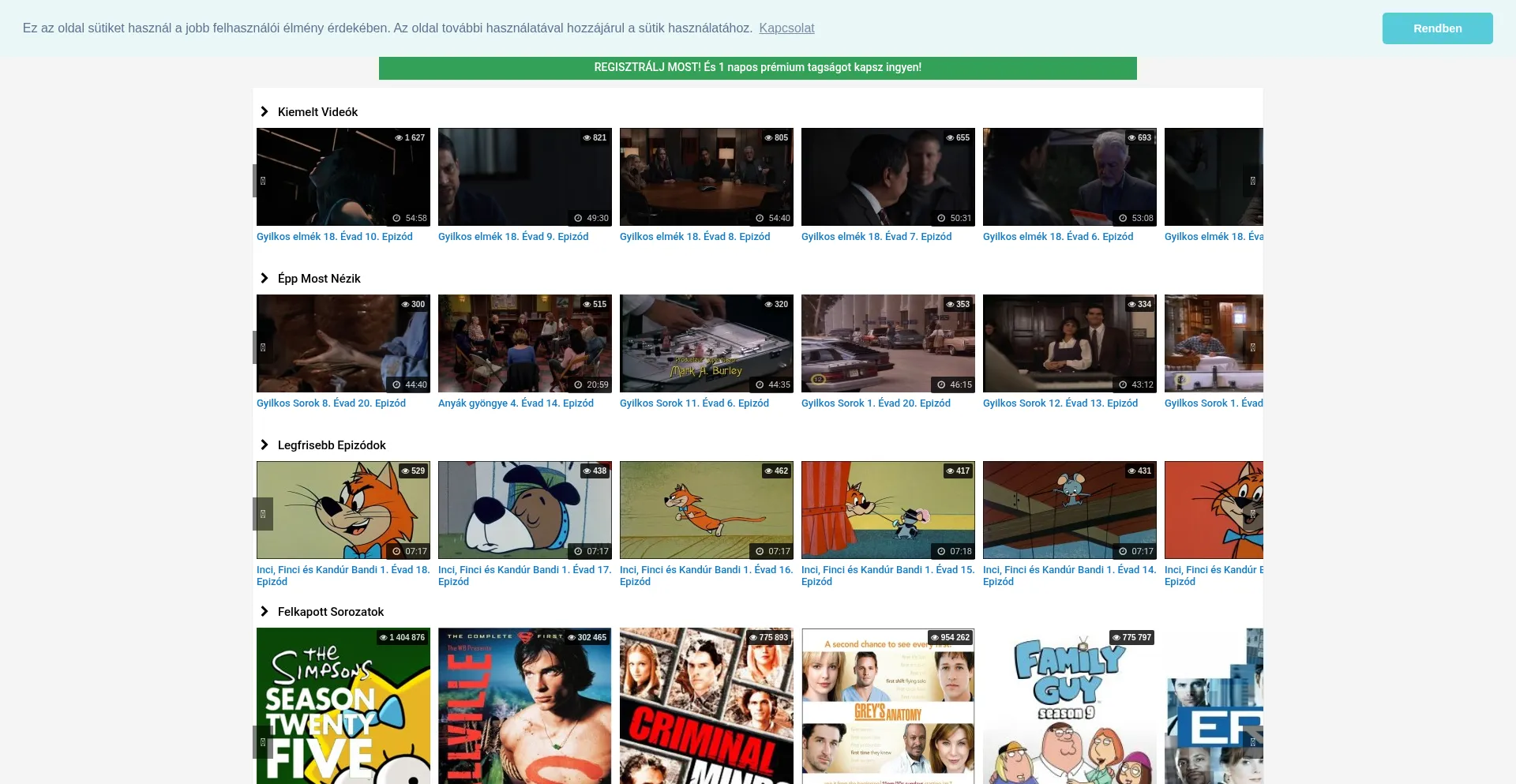Show previous items in Épp Most Nézik carousel
This screenshot has height=784, width=1516.
pos(263,347)
